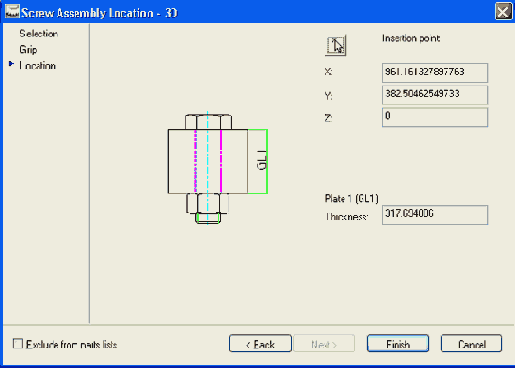Close the Screw Assembly Location dialog
Screen dimensions: 515x368
(503, 12)
